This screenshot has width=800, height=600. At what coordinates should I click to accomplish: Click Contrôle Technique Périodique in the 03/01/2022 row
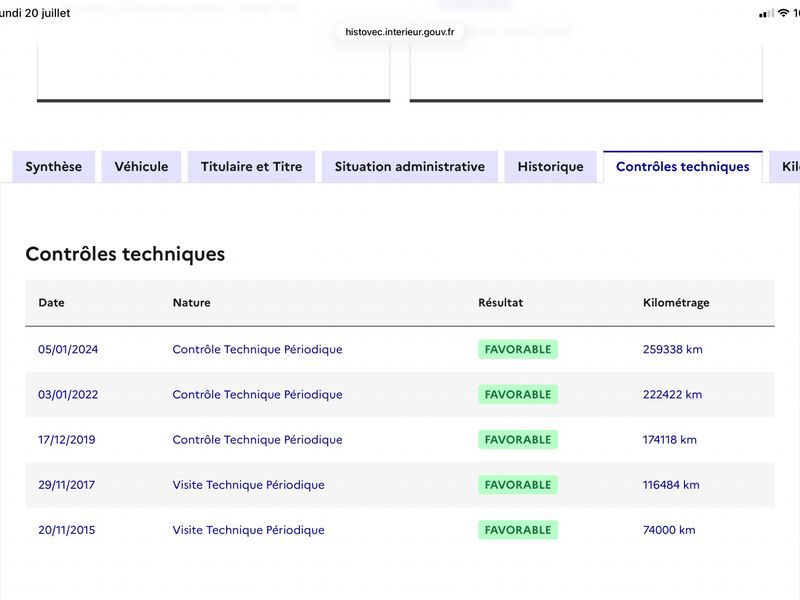point(257,394)
